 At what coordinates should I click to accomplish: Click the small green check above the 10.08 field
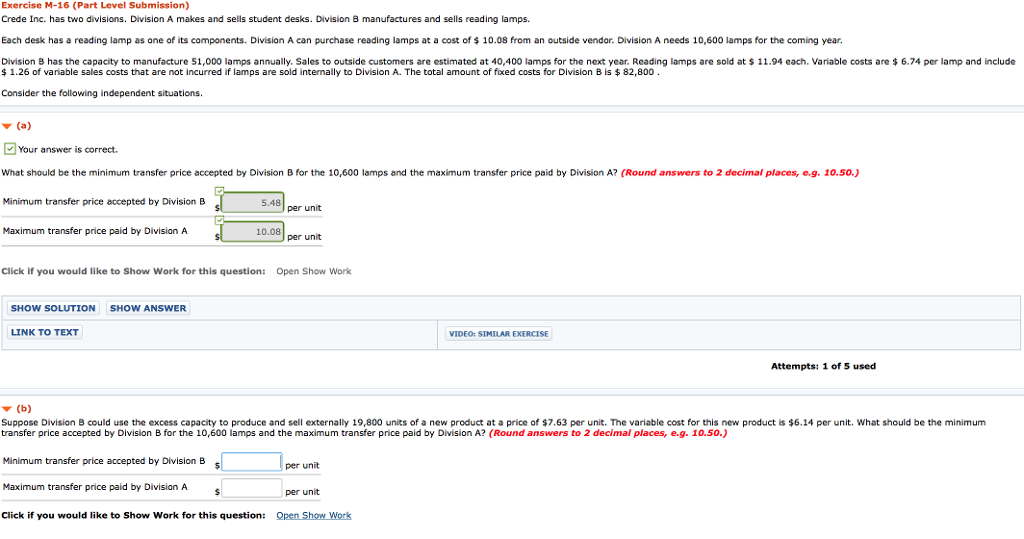[219, 220]
